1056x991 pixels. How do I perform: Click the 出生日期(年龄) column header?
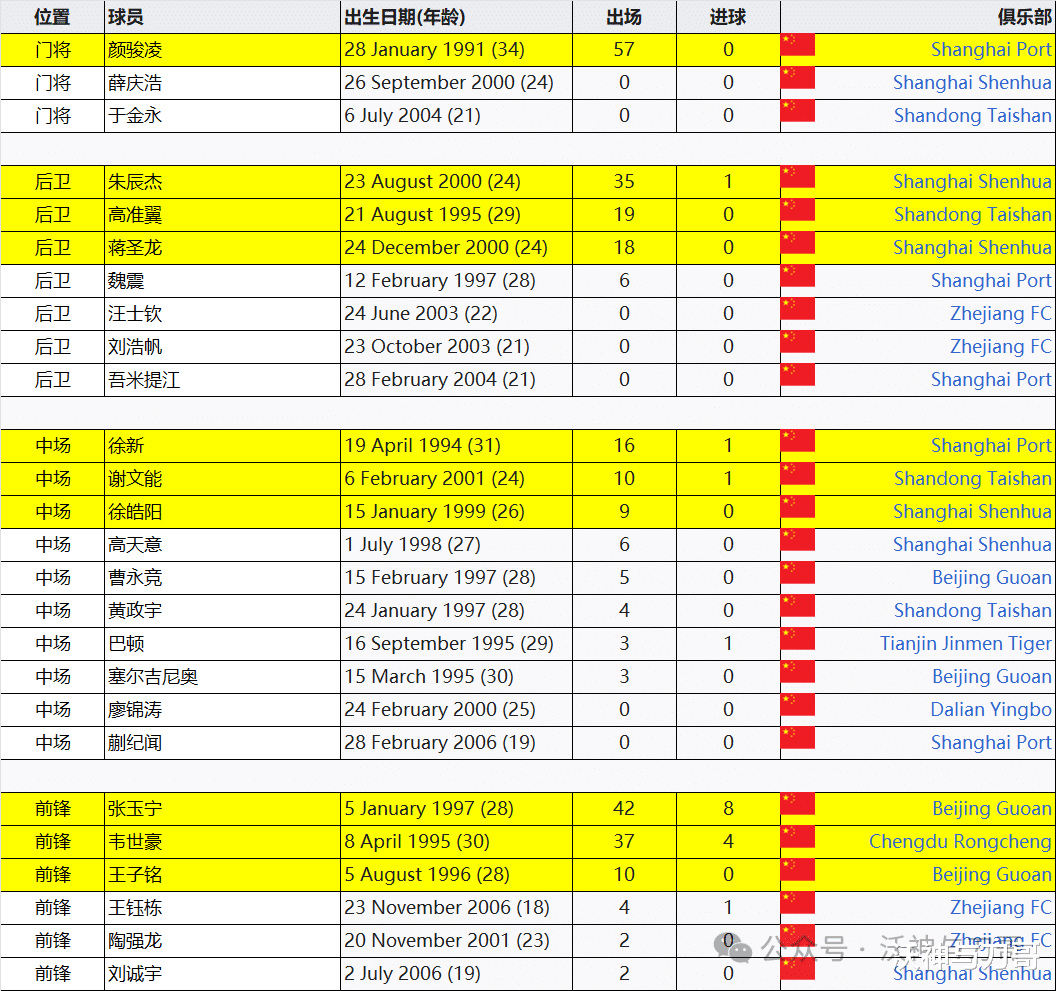point(405,17)
